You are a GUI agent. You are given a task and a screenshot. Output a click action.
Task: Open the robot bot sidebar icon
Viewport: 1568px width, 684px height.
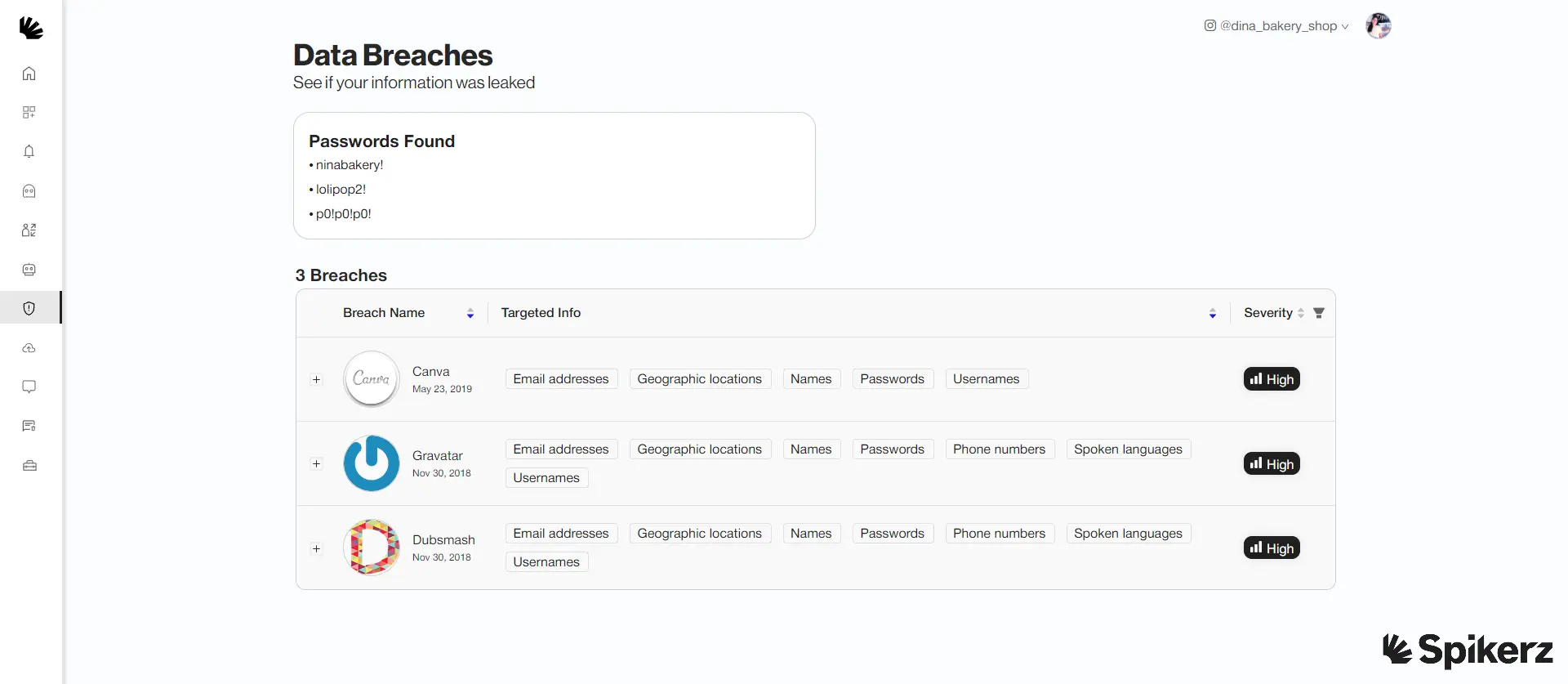click(x=29, y=270)
